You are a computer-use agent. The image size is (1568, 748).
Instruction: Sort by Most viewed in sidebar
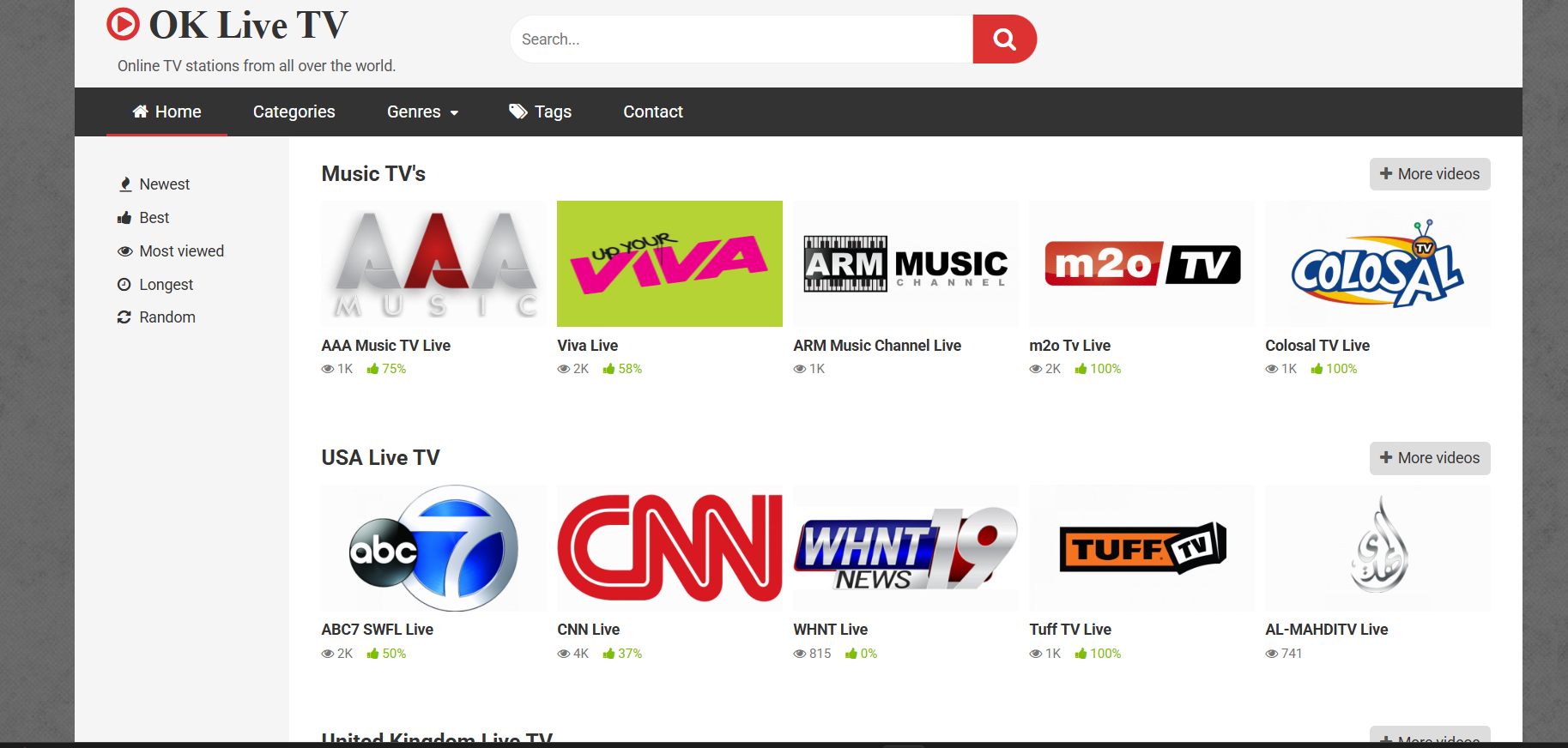(x=171, y=251)
